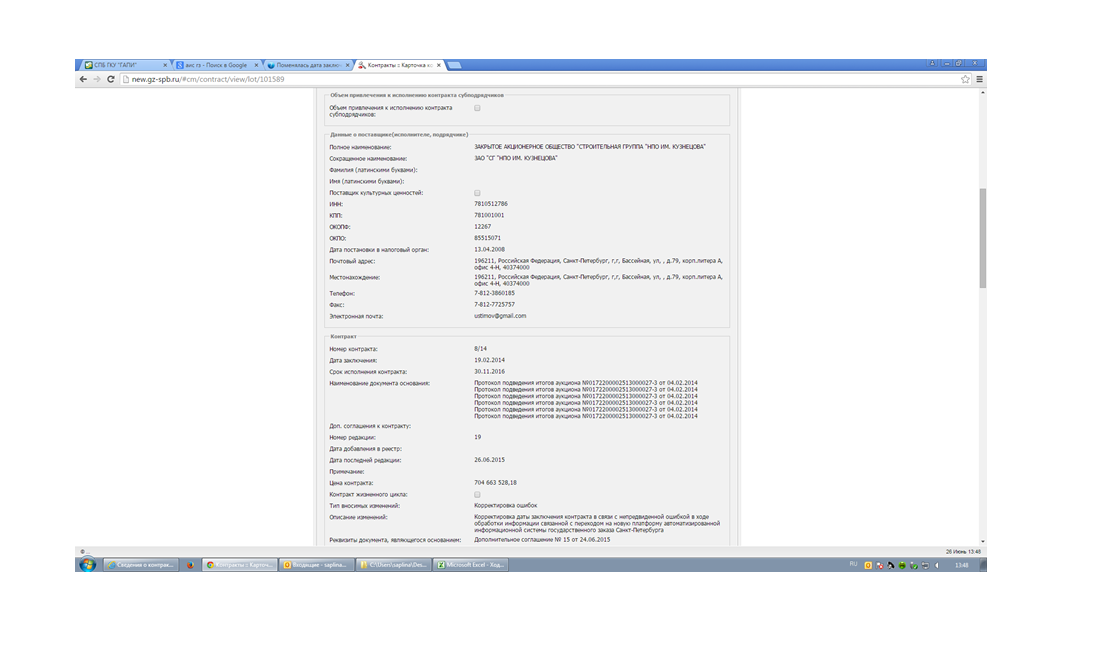Toggle 'Контракт жизненного цикла' checkbox
The image size is (1116, 654).
[478, 495]
